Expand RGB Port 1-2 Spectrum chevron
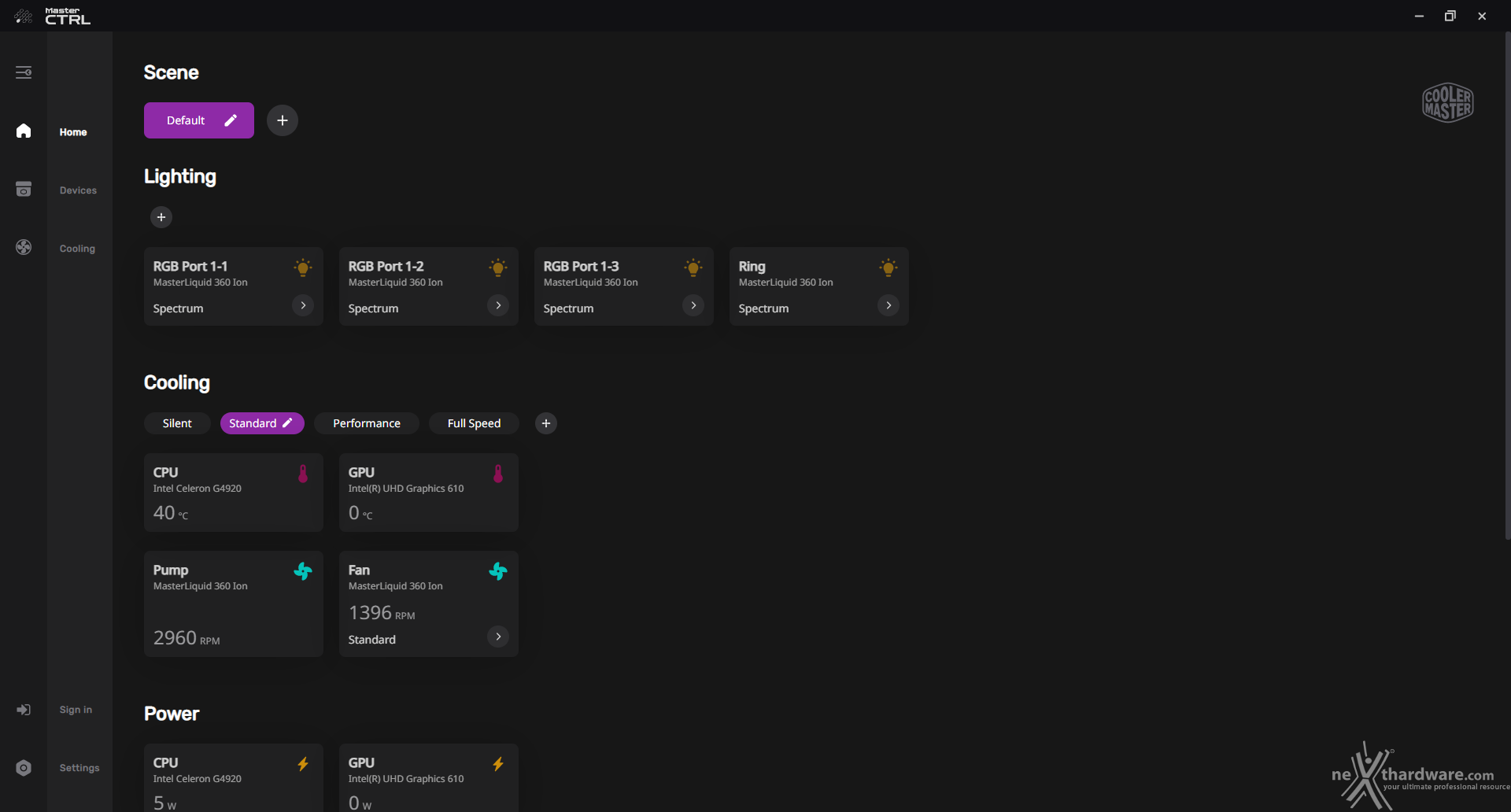1511x812 pixels. pos(498,305)
